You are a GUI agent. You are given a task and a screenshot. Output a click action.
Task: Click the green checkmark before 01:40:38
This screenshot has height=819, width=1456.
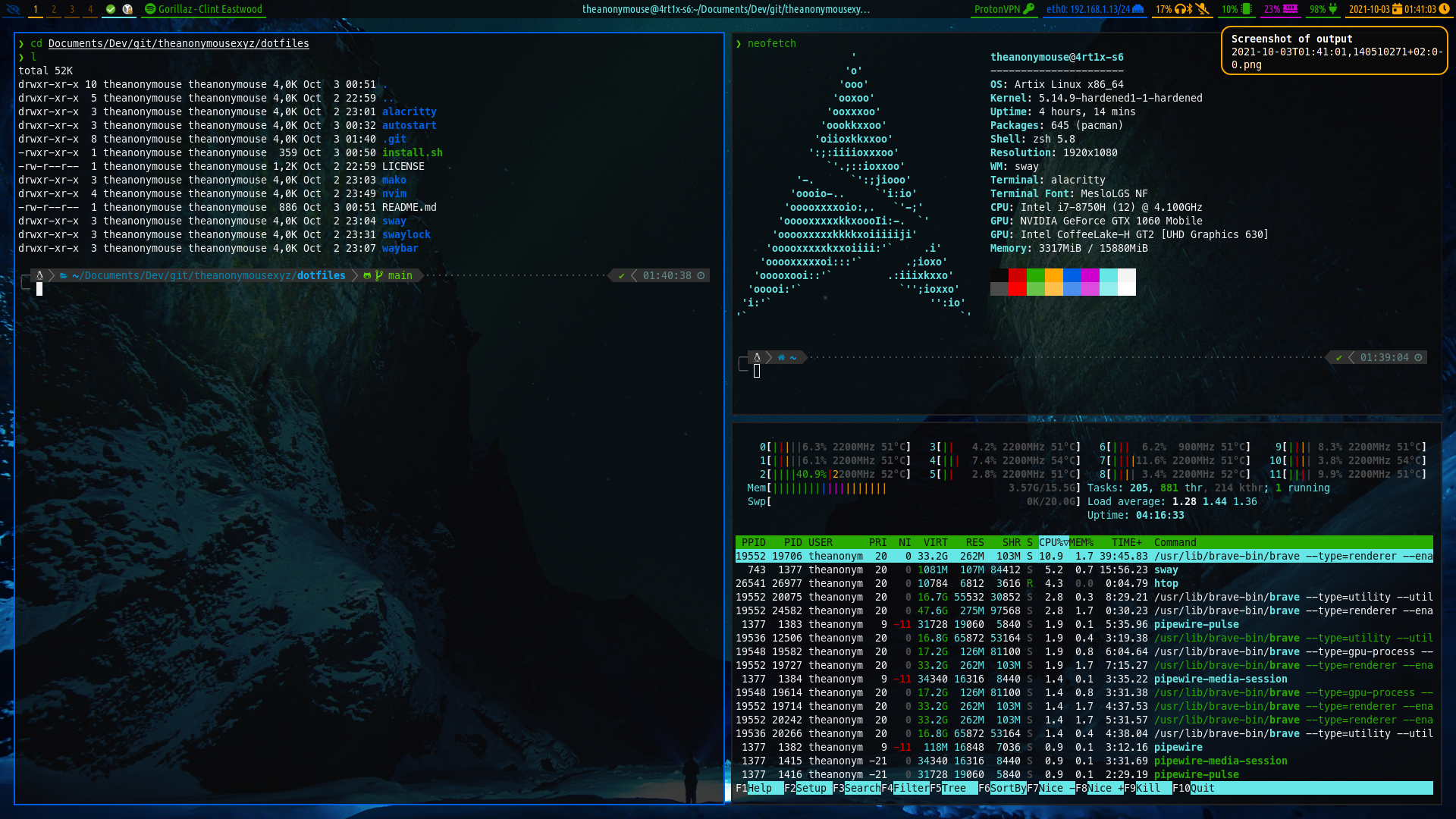[x=622, y=275]
